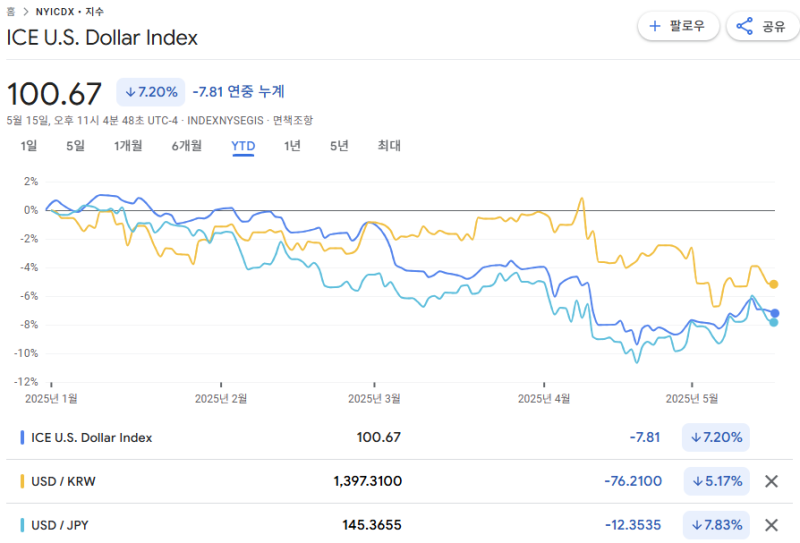Click the dark blue Dollar Index endpoint dot
Screen dimensions: 800x543
pyautogui.click(x=774, y=313)
